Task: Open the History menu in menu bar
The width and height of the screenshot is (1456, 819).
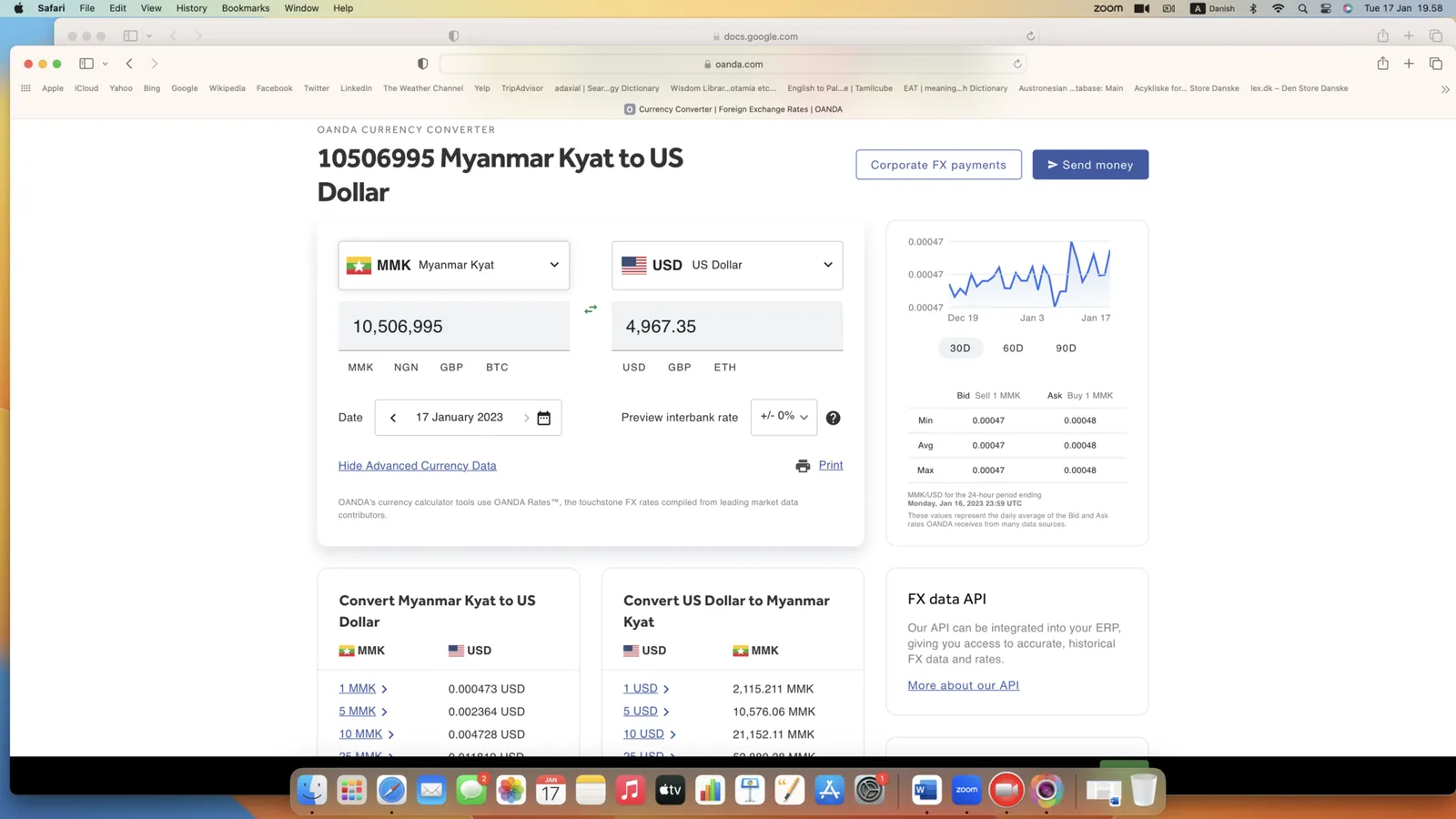Action: point(191,8)
